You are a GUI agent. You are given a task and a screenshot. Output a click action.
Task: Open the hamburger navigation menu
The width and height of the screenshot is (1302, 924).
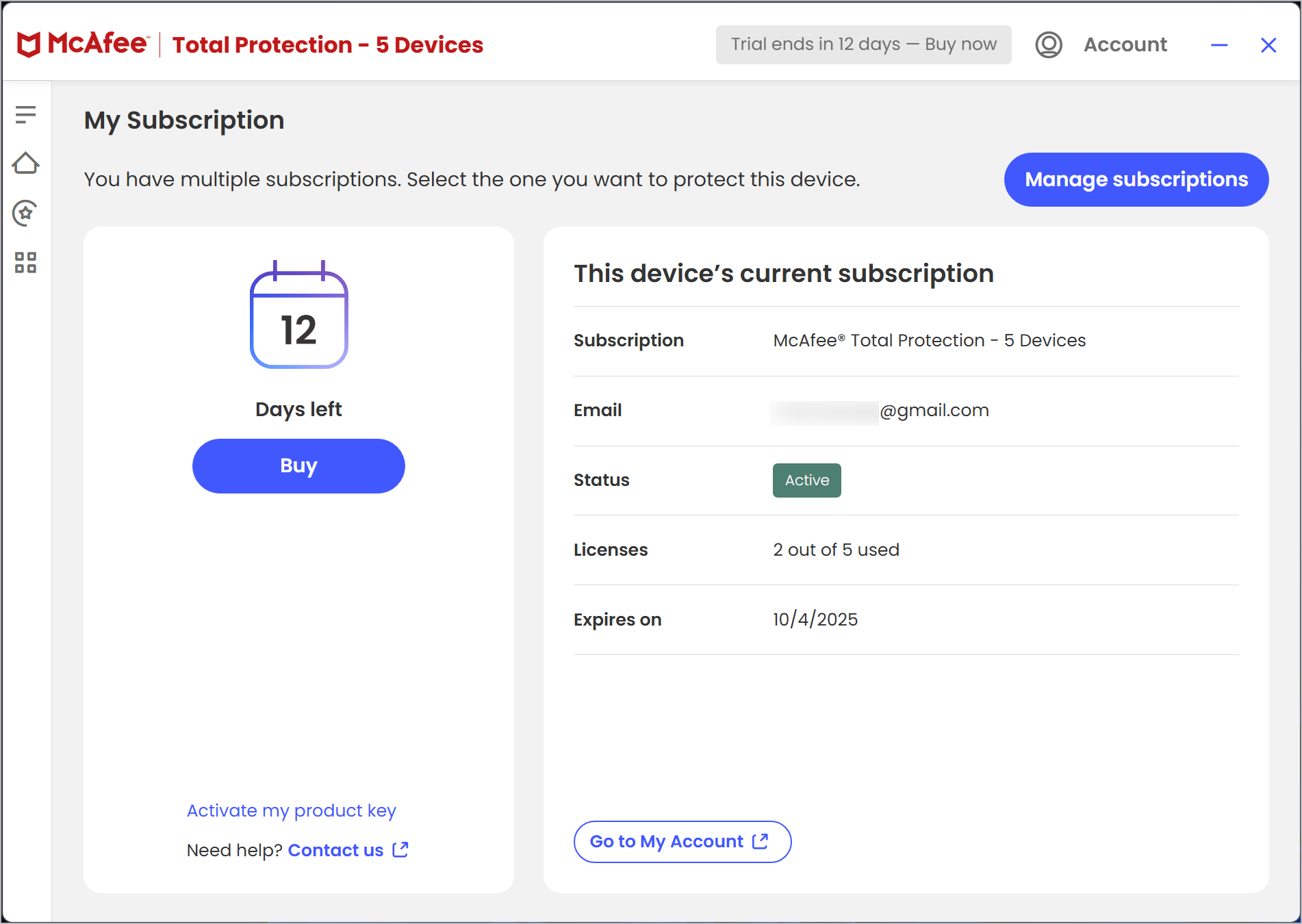coord(26,114)
